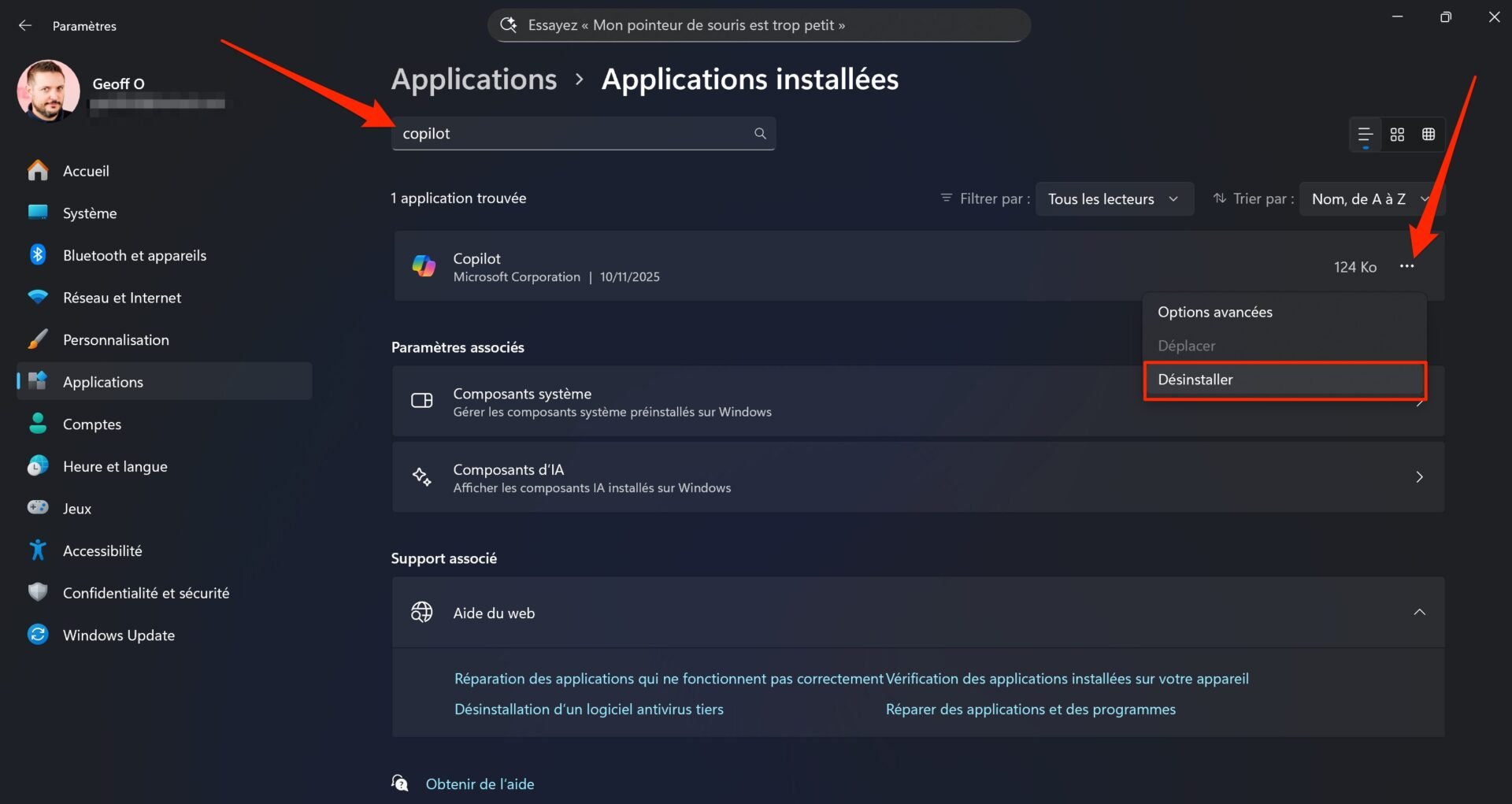The width and height of the screenshot is (1512, 804).
Task: Click the back arrow to leave Applications installées
Action: [x=25, y=24]
